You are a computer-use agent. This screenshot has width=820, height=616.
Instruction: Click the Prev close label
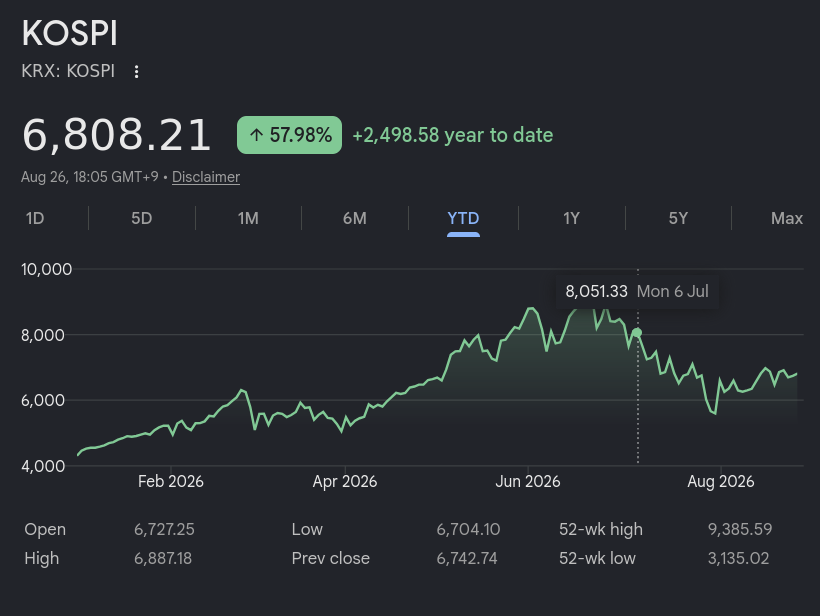coord(331,558)
